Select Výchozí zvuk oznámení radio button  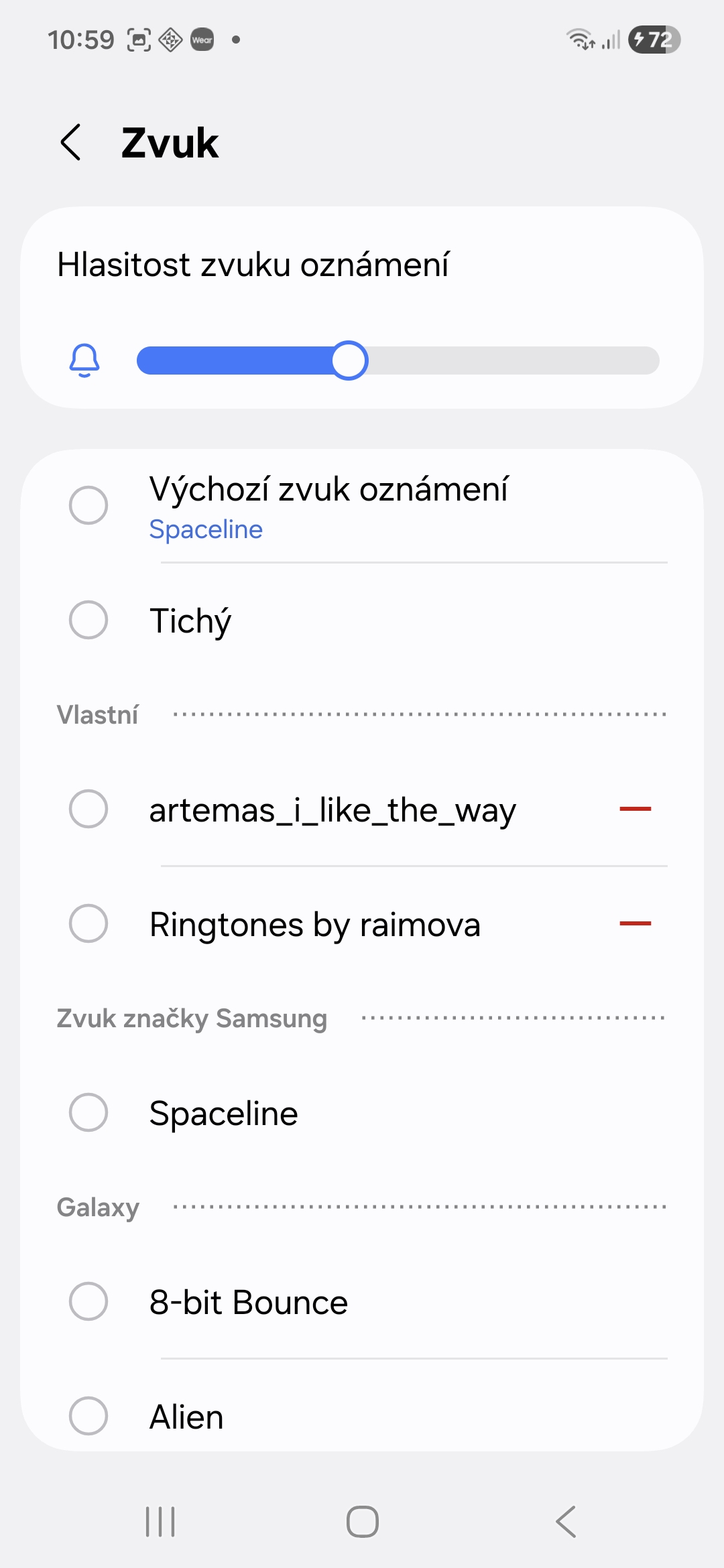[x=88, y=505]
